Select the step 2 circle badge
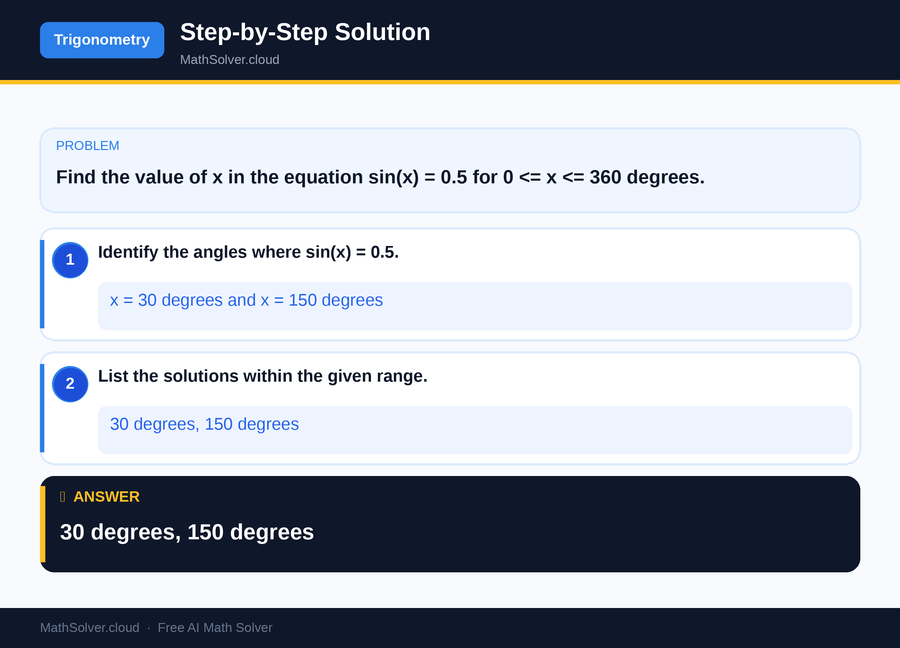Image resolution: width=900 pixels, height=648 pixels. tap(70, 384)
